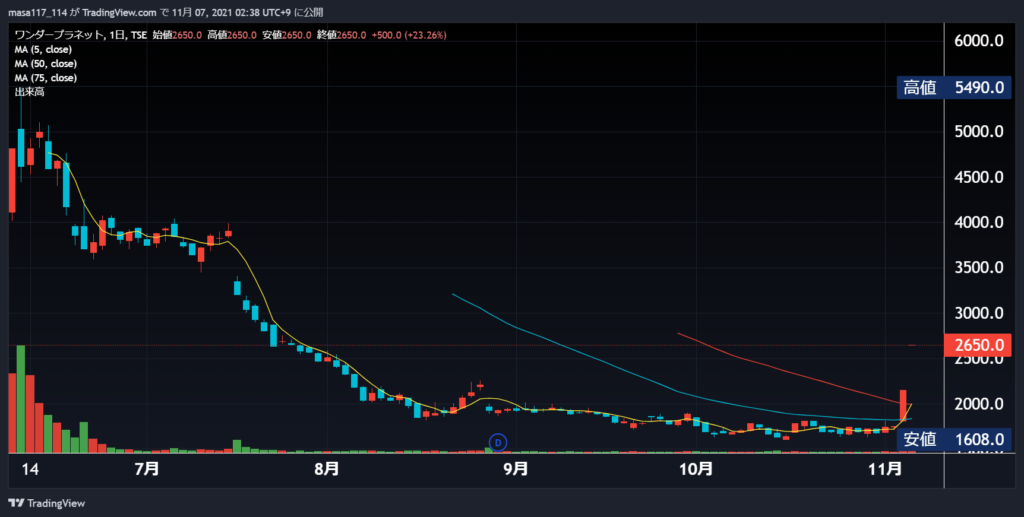1024x517 pixels.
Task: Click the ワンダープラネット symbol title
Action: [59, 35]
